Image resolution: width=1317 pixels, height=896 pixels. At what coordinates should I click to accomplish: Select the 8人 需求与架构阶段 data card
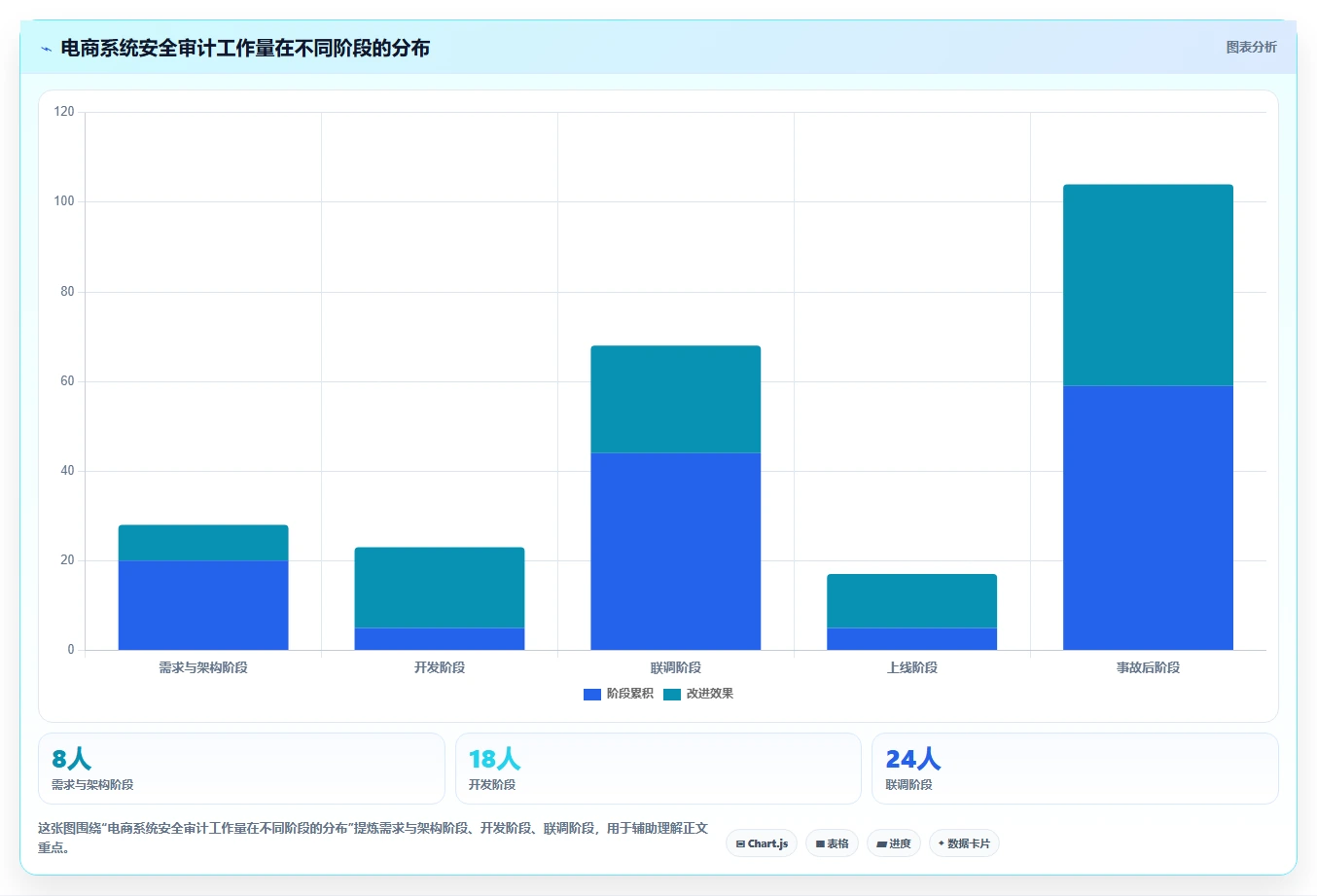coord(241,769)
